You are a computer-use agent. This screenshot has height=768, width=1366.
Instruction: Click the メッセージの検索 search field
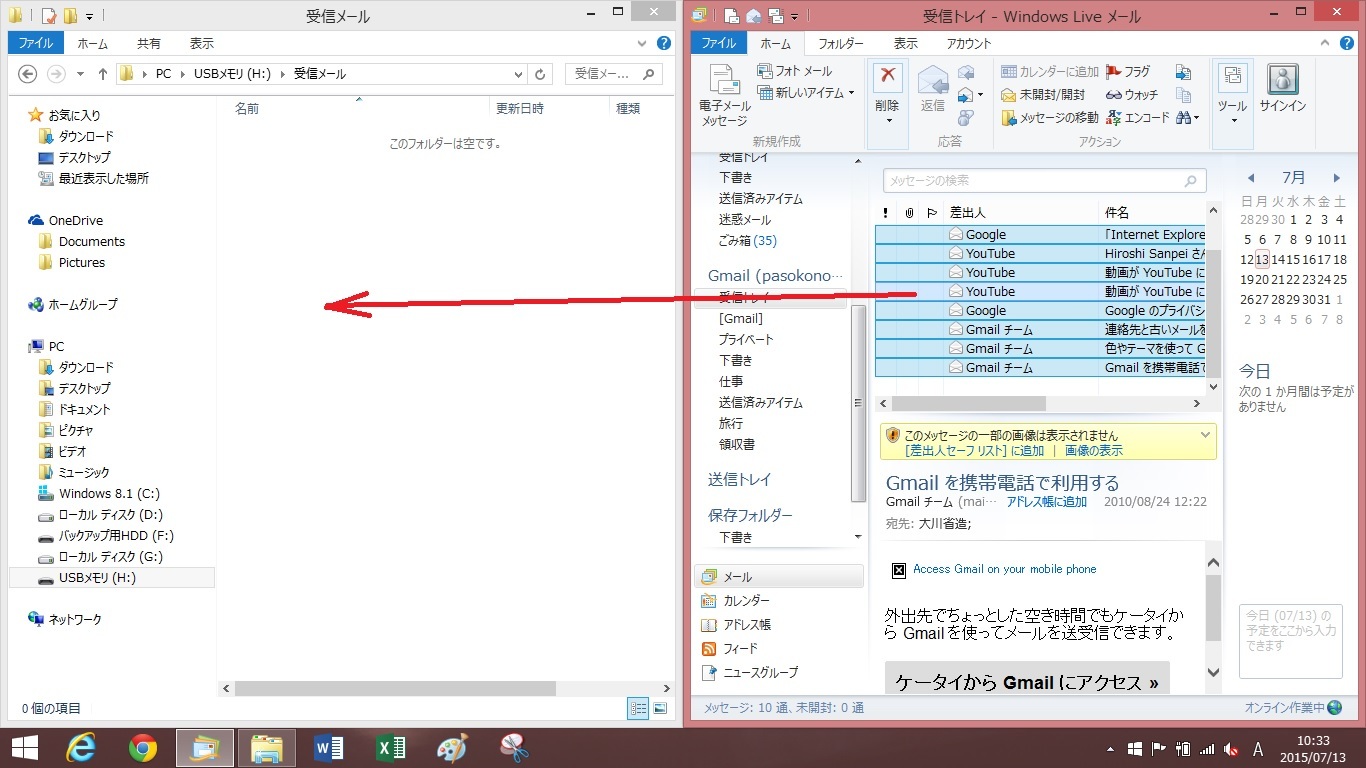[x=1045, y=181]
